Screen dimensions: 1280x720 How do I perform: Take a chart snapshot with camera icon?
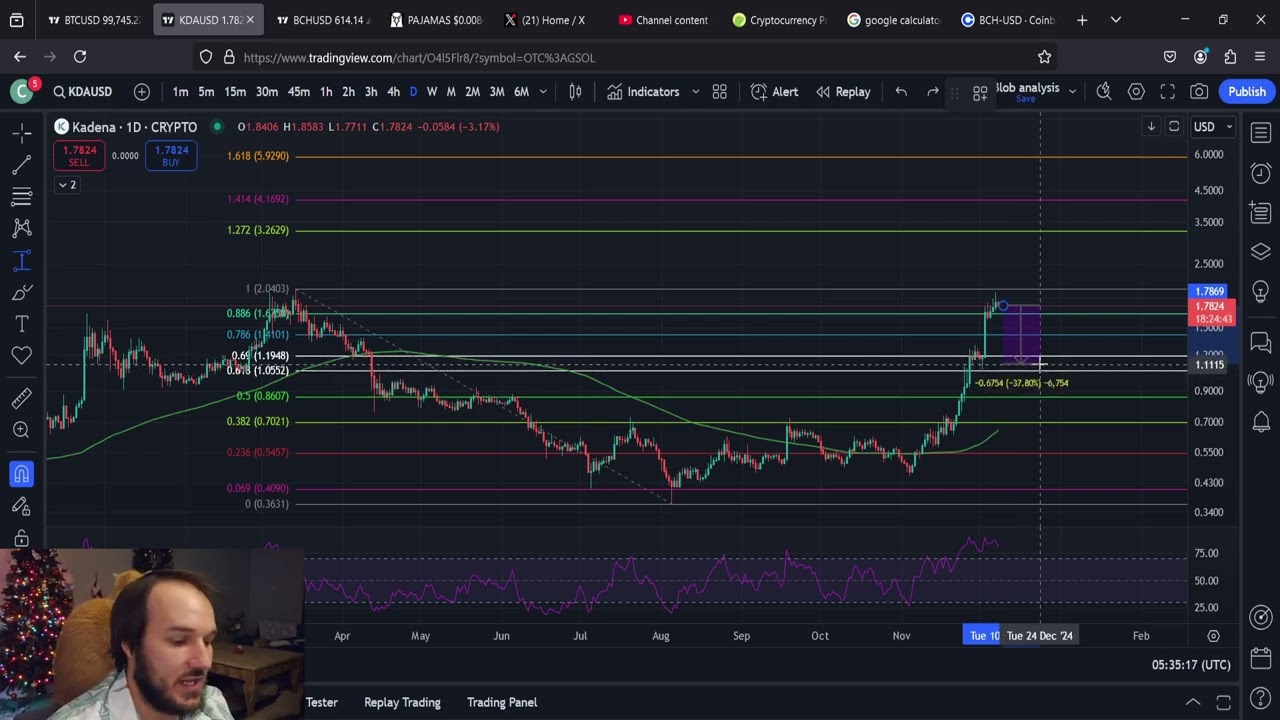coord(1199,92)
